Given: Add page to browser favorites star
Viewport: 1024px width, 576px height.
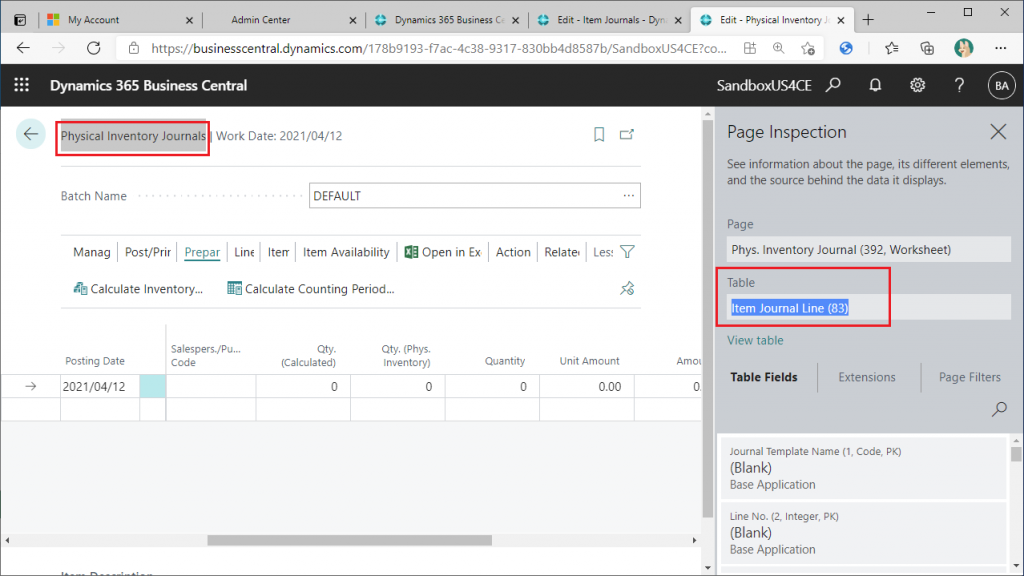Looking at the screenshot, I should (808, 48).
